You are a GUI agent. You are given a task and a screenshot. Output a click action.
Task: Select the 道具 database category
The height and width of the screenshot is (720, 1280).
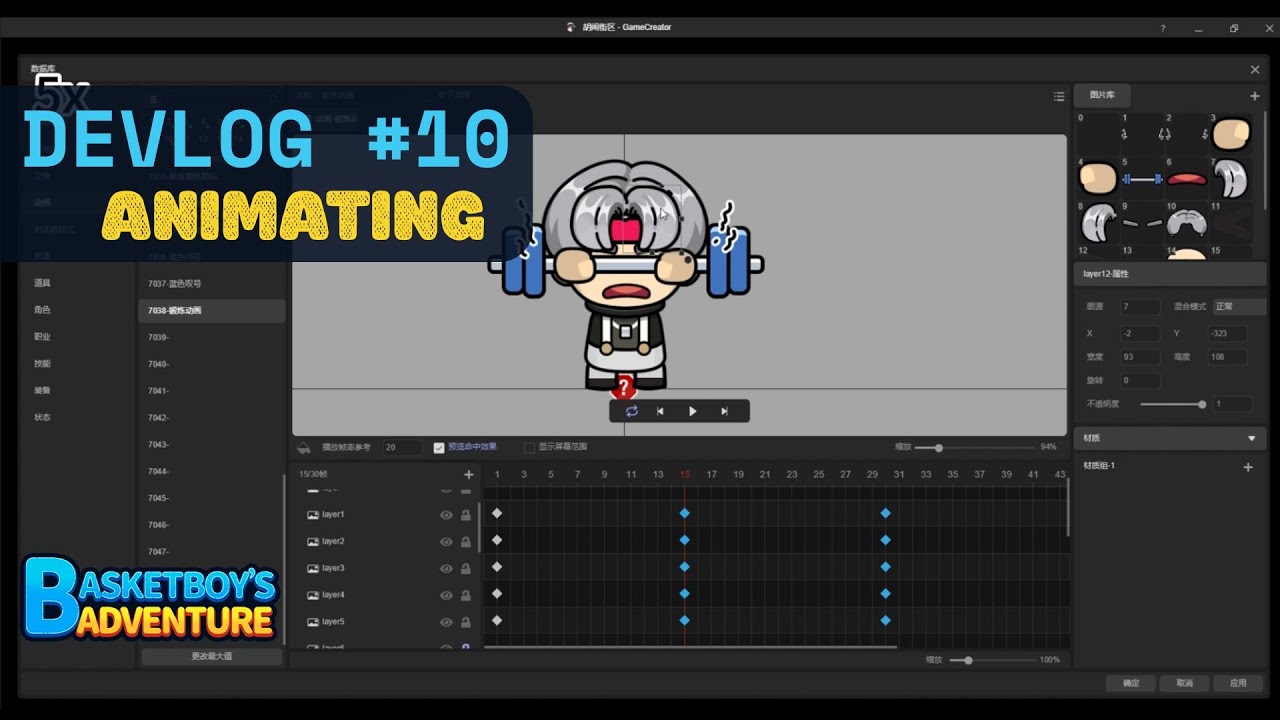[x=42, y=283]
